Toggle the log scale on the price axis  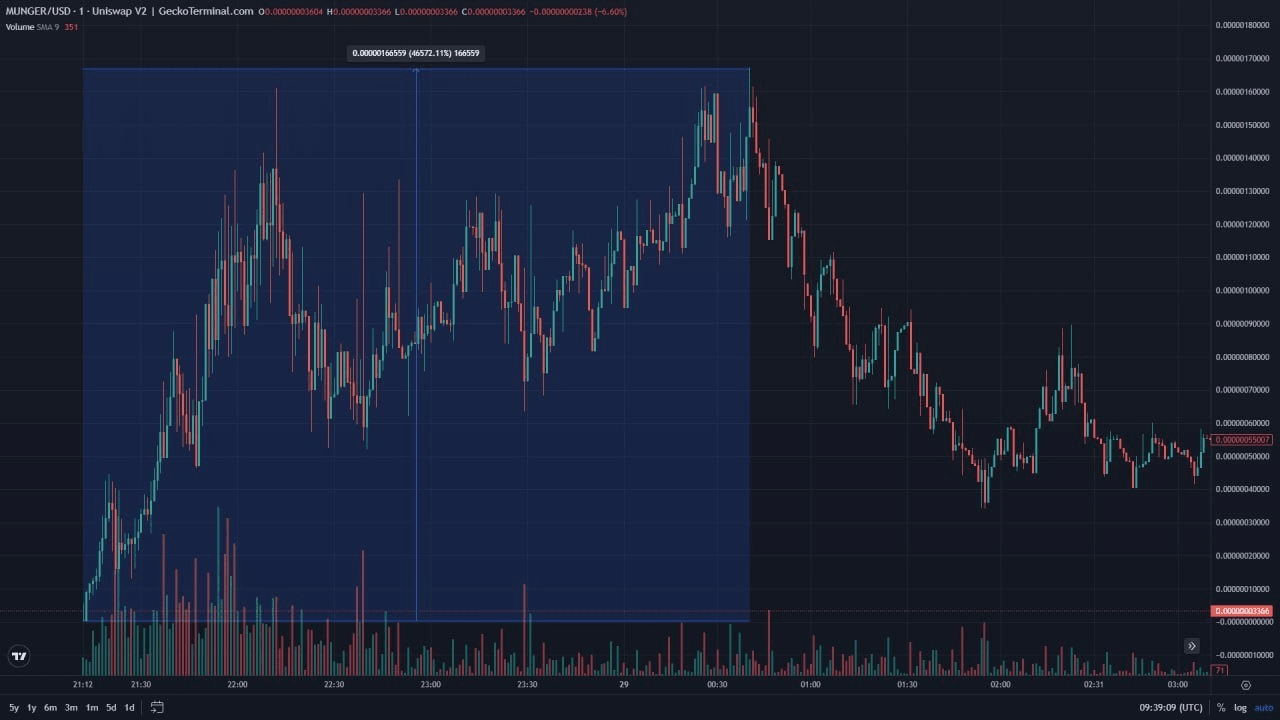[1240, 707]
